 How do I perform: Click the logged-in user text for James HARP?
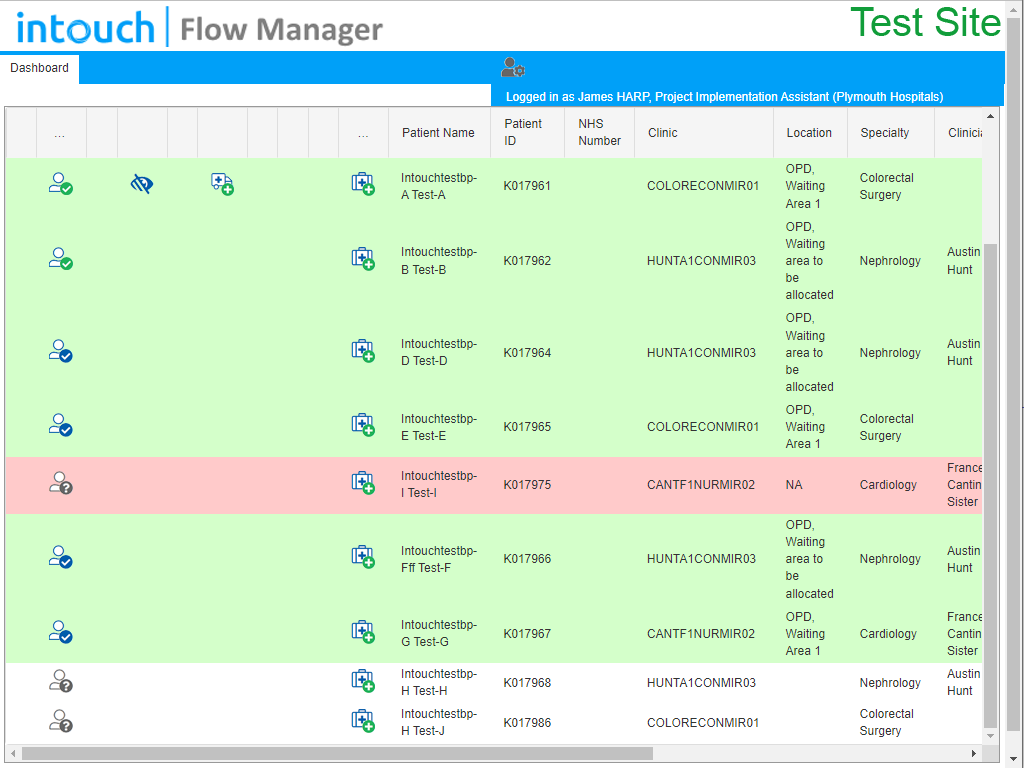pyautogui.click(x=724, y=97)
